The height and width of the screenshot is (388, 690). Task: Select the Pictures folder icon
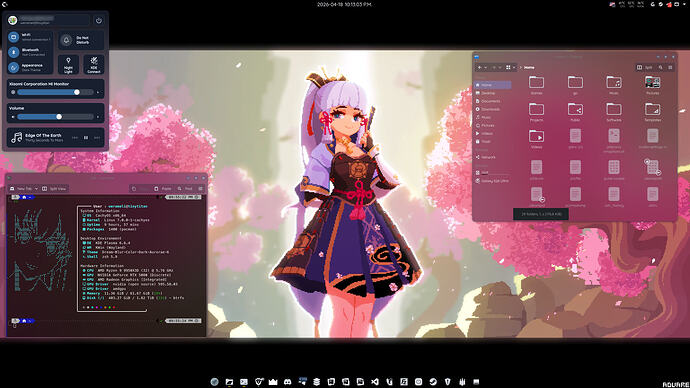(652, 82)
